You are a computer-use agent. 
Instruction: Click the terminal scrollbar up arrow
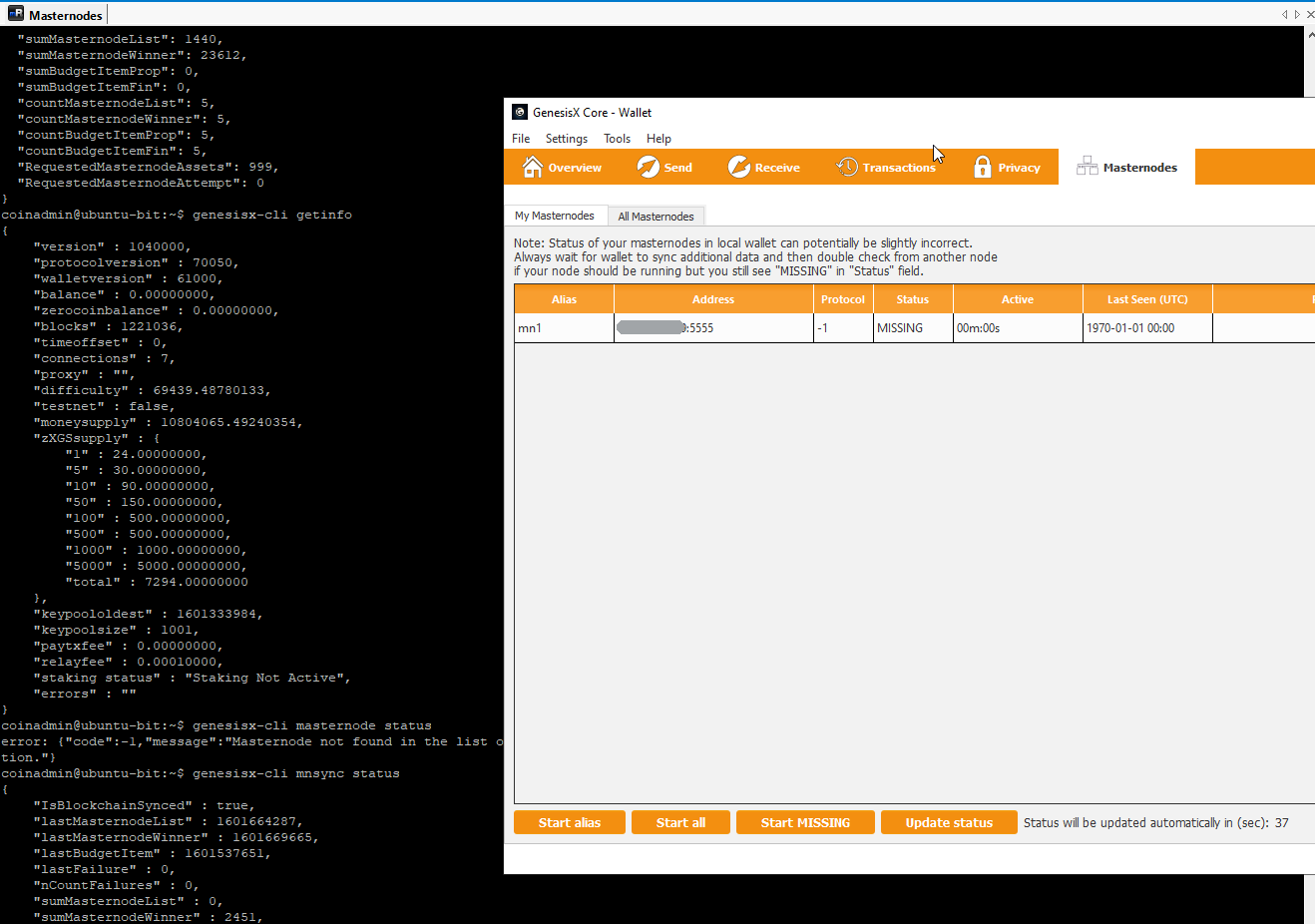click(x=1310, y=34)
